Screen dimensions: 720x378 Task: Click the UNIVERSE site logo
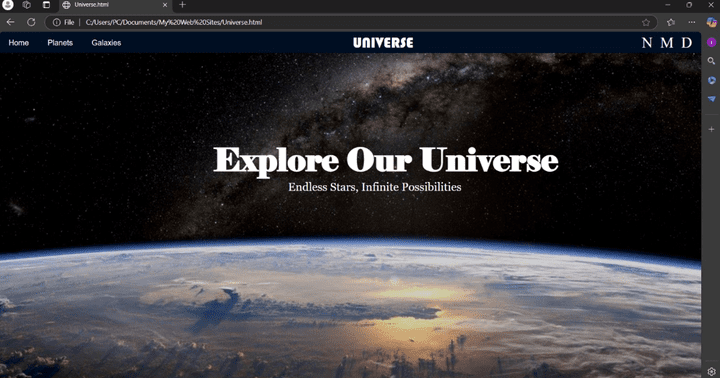click(x=383, y=43)
